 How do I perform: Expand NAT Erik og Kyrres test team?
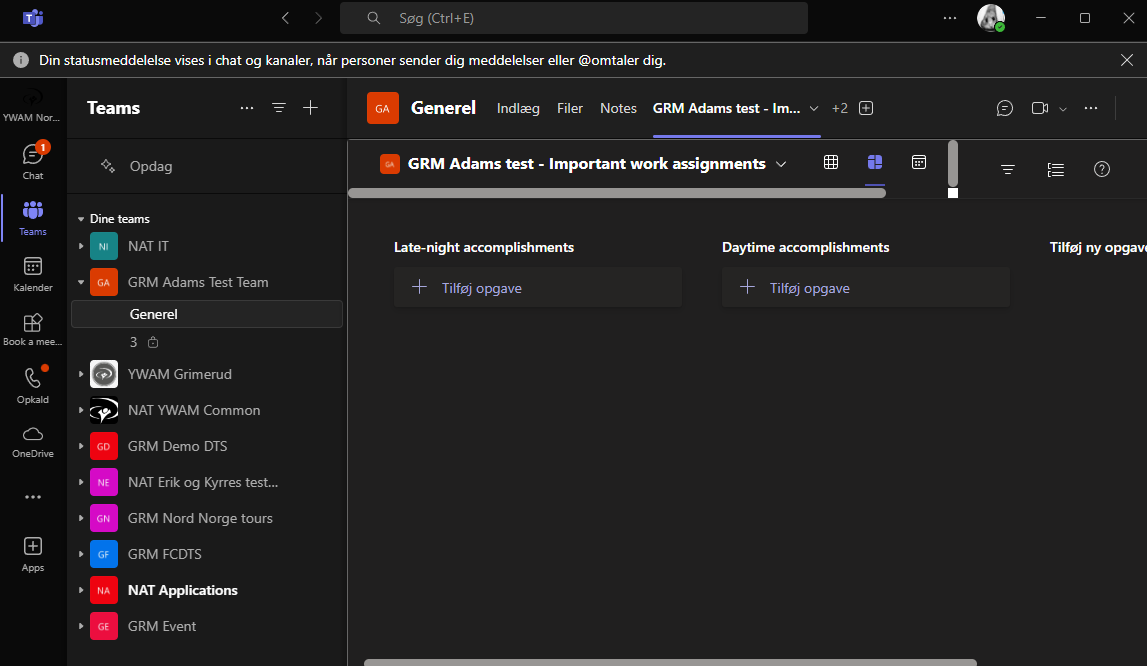(81, 482)
